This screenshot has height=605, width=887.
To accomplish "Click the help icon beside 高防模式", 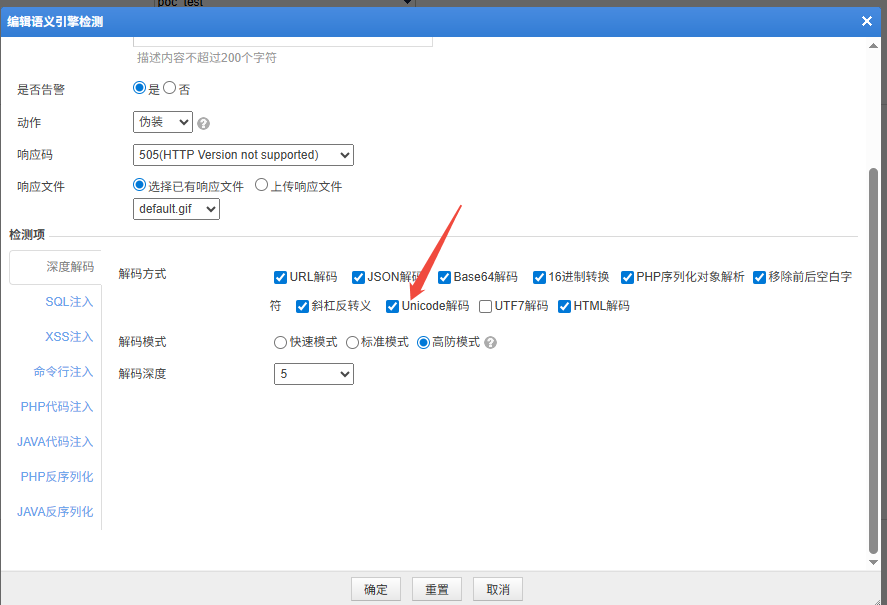I will coord(490,342).
